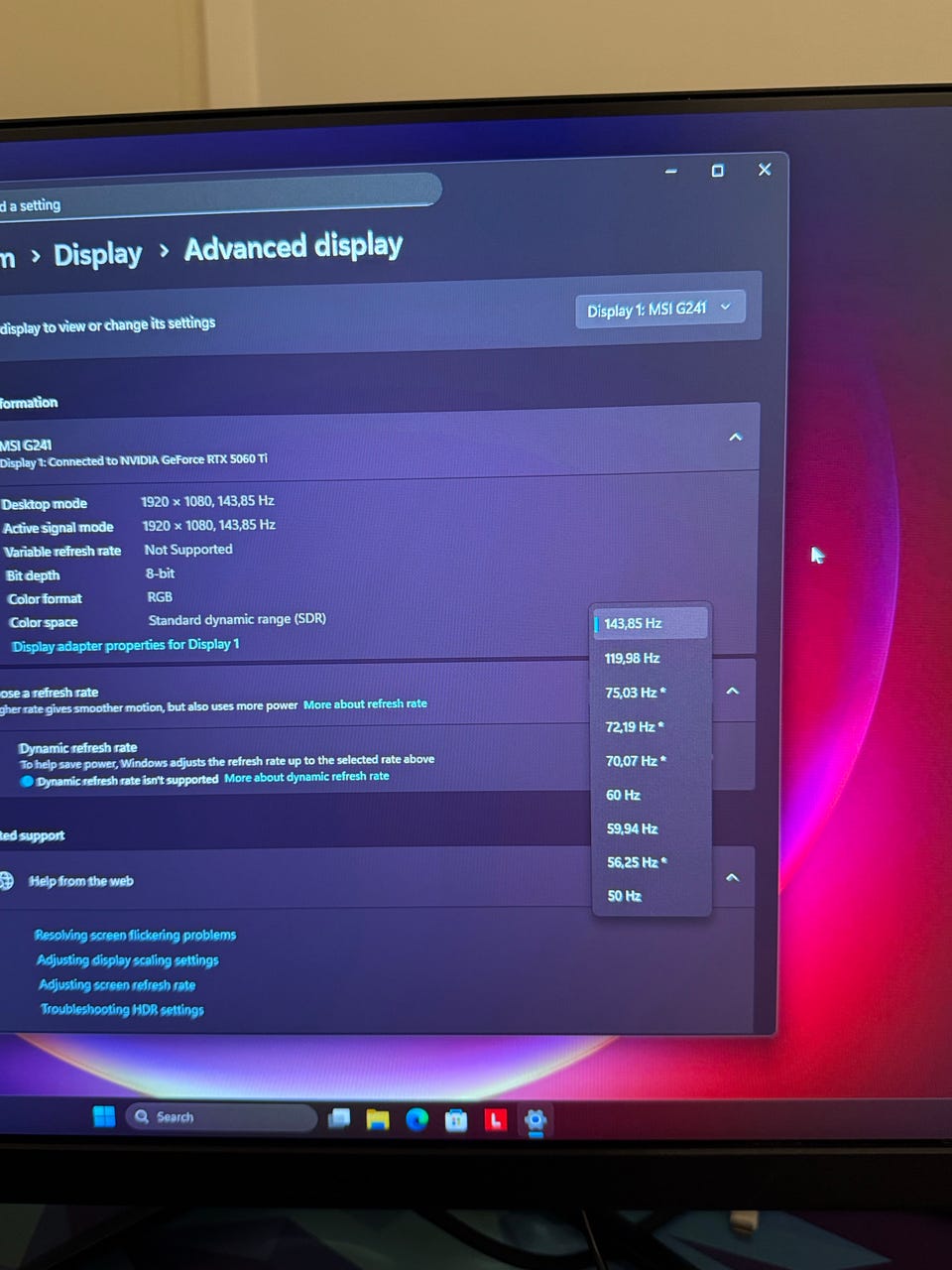952x1270 pixels.
Task: Click the Dynamic refresh rate label
Action: pos(77,748)
